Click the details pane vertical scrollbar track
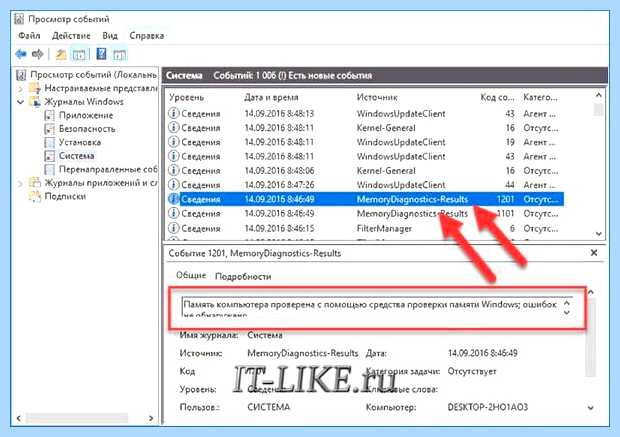Screen dimensions: 620x437 point(590,338)
